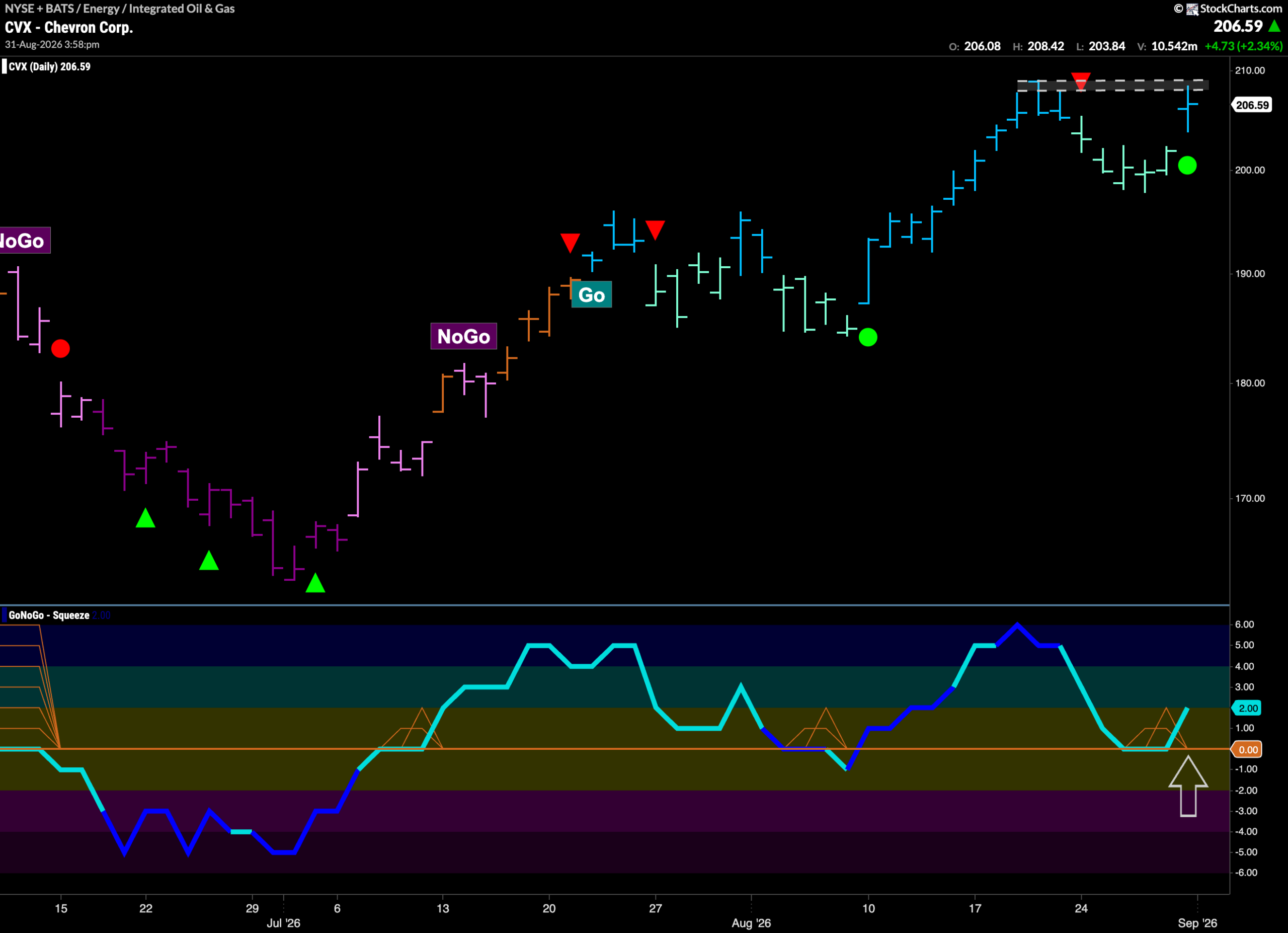The height and width of the screenshot is (933, 1288).
Task: Click the green up-triangle near June 22
Action: pyautogui.click(x=145, y=517)
